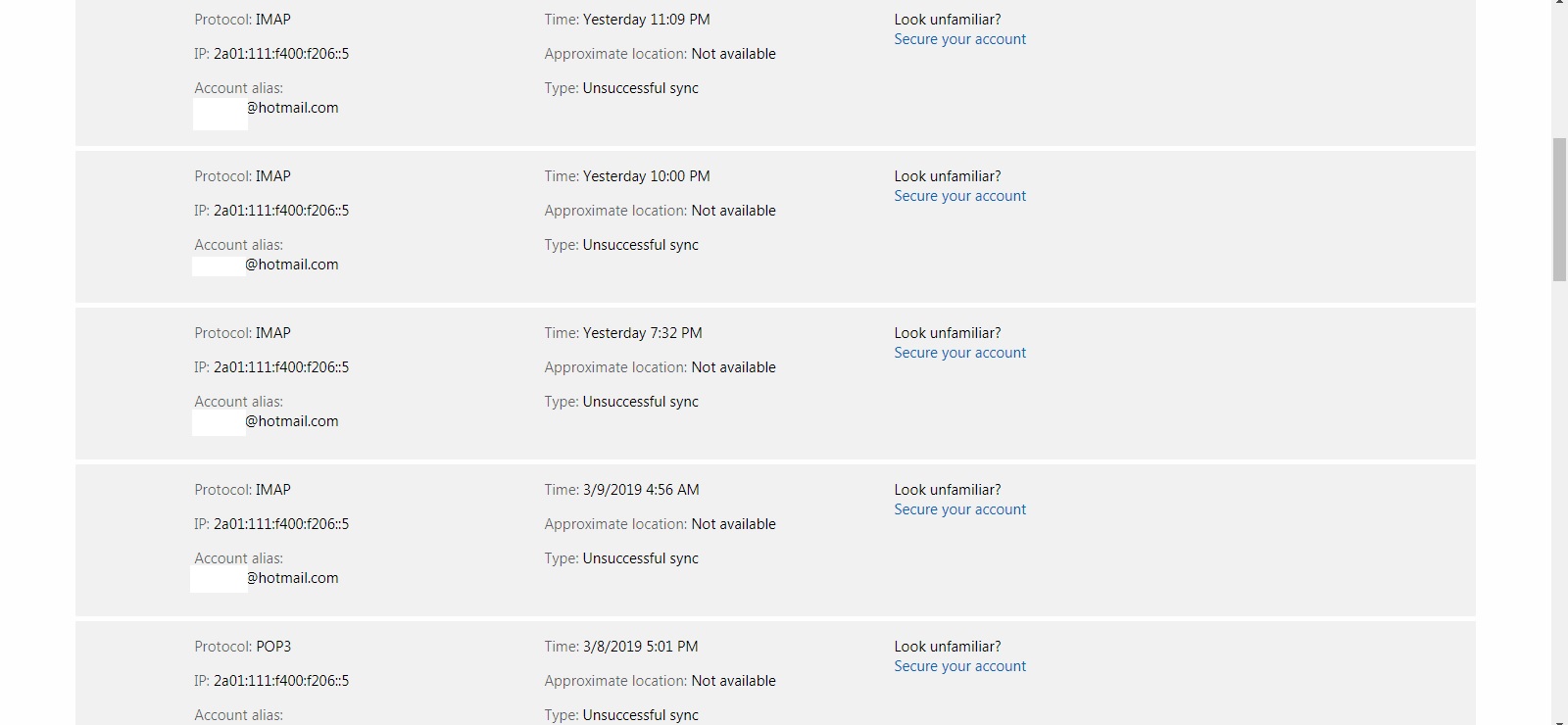Screen dimensions: 1568x725
Task: Open Secure your account for 3/8/2019 POP3 entry
Action: 959,666
